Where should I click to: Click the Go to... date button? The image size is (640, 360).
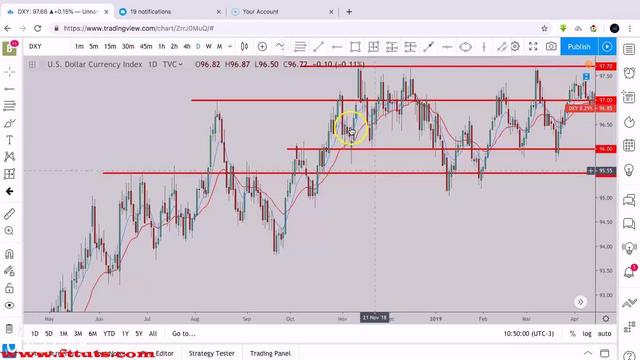(184, 333)
